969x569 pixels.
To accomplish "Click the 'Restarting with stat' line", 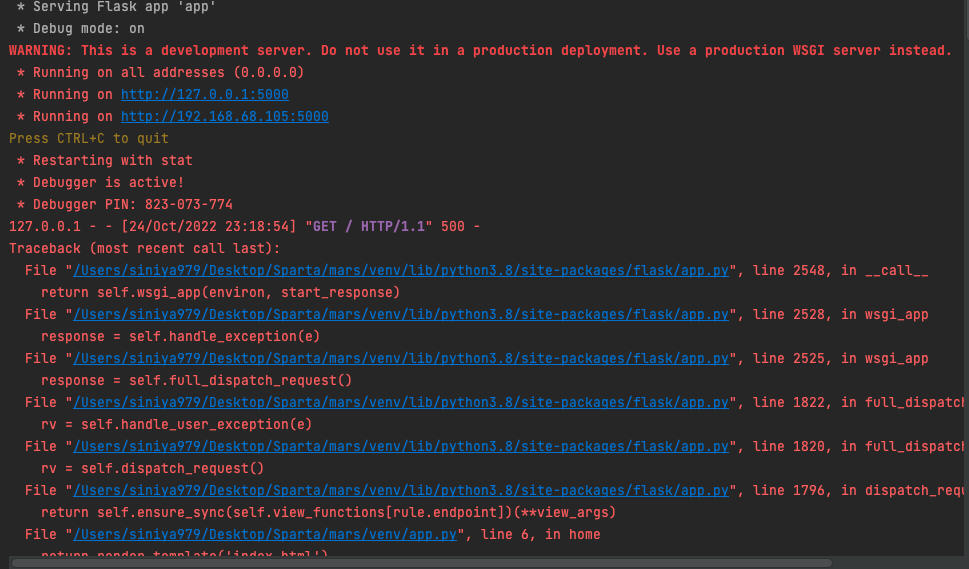I will coord(112,161).
